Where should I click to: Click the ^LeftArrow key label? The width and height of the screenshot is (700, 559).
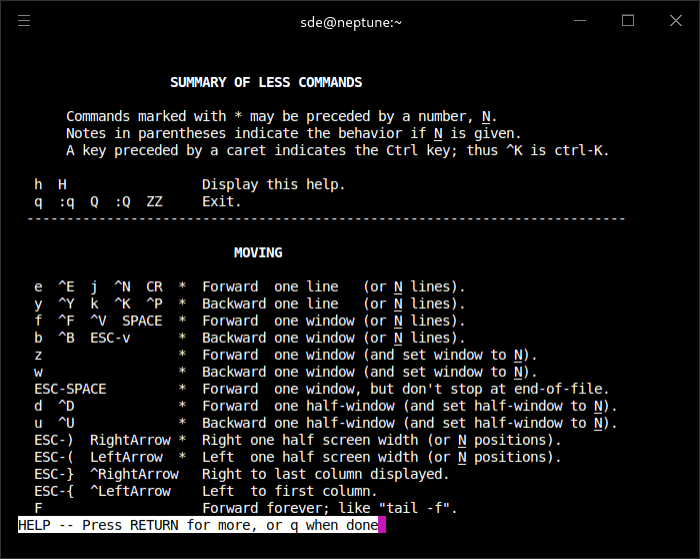[x=130, y=491]
